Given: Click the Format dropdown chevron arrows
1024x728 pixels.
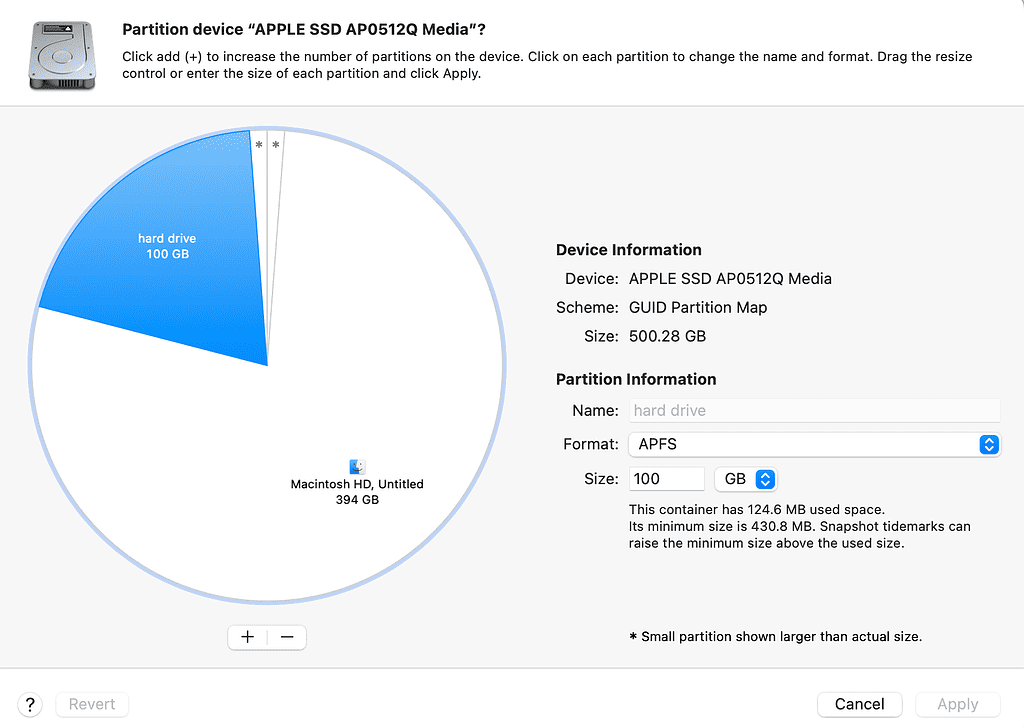Looking at the screenshot, I should pyautogui.click(x=988, y=444).
